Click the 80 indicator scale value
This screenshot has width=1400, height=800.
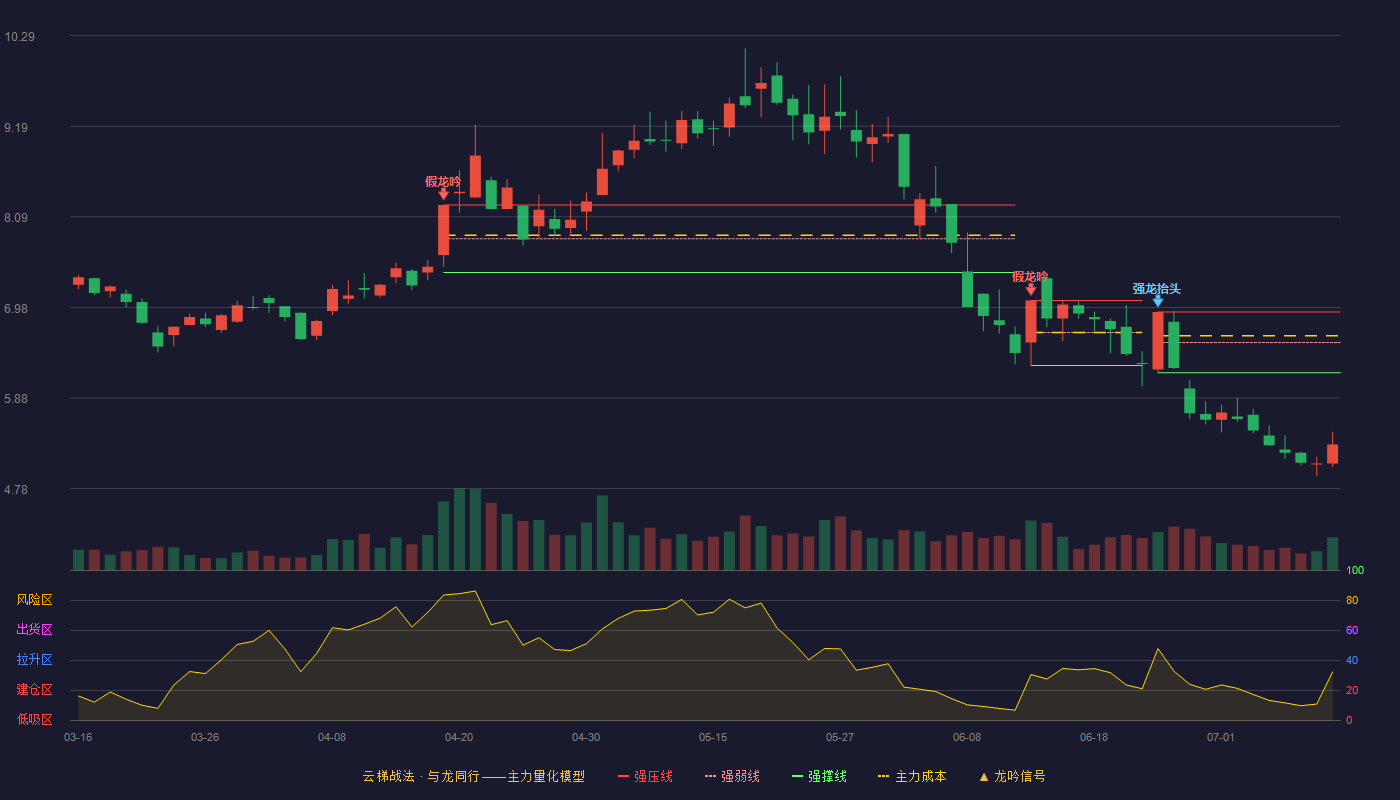pos(1352,600)
